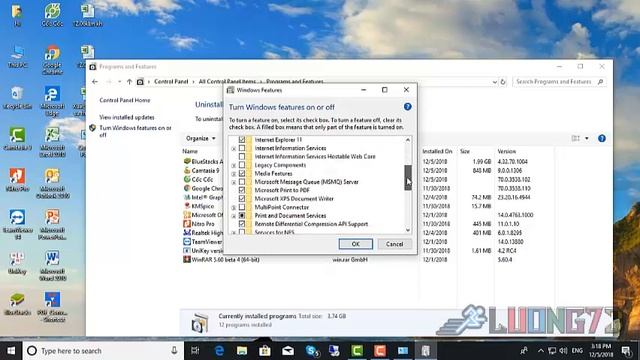Click the orange Camtasia recorder taskbar icon

[x=380, y=351]
